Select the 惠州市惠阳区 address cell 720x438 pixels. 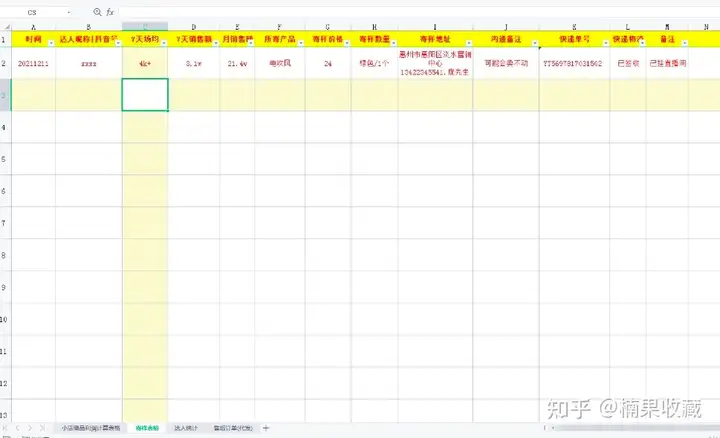click(x=435, y=63)
